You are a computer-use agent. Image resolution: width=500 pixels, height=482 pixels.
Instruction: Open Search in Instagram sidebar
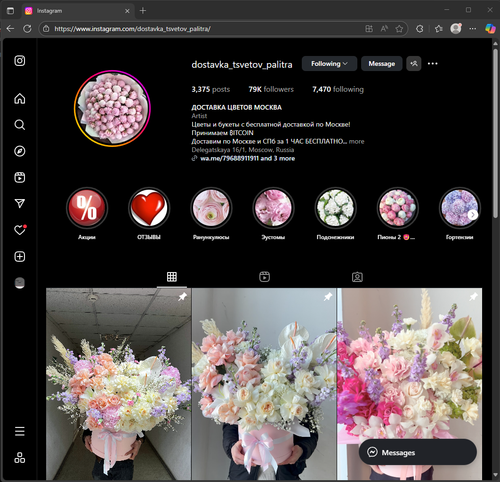click(20, 125)
